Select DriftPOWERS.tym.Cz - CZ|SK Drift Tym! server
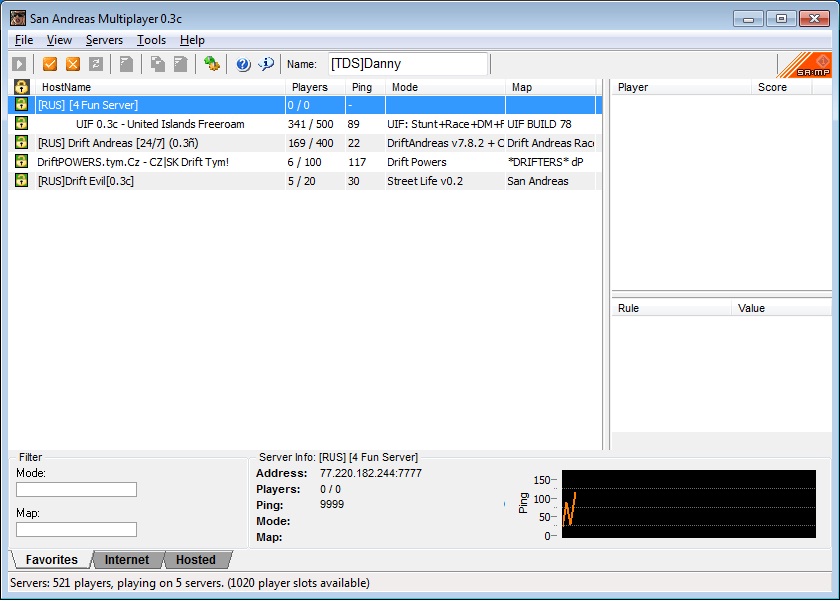Screen dimensions: 840x601 [305, 162]
